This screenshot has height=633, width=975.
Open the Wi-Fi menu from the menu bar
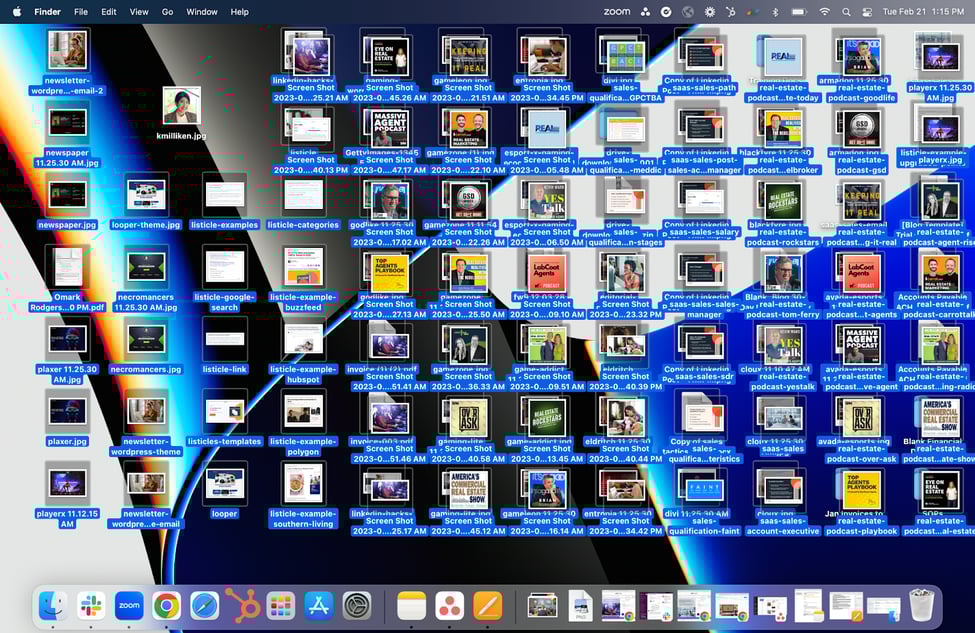click(825, 11)
